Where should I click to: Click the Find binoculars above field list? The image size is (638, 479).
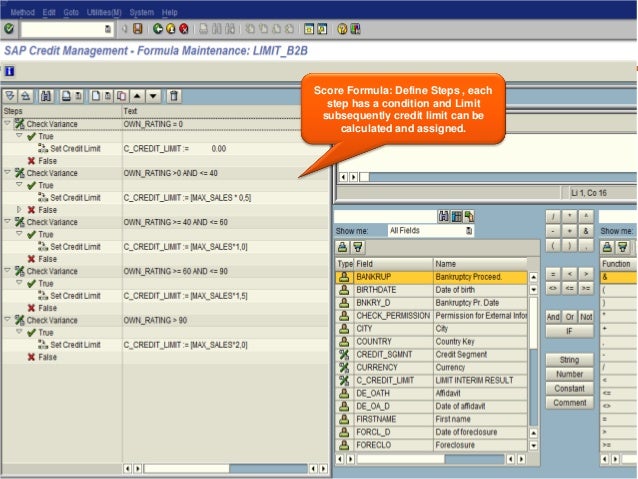(444, 216)
